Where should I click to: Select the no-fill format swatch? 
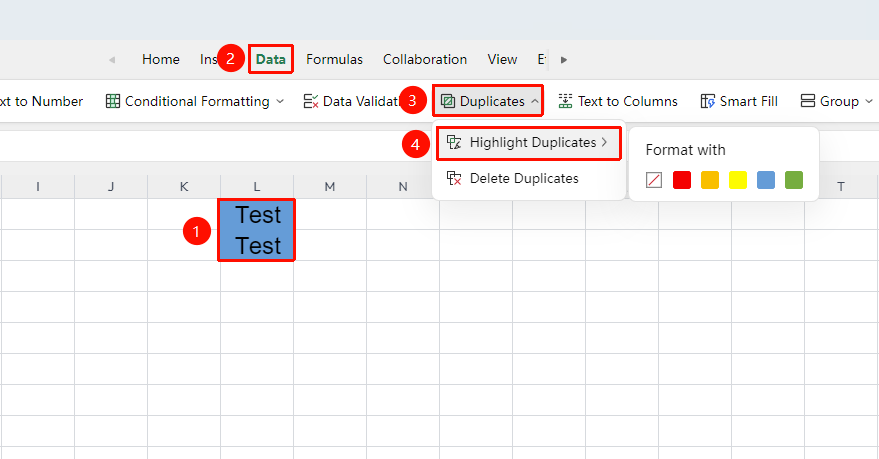(x=654, y=180)
